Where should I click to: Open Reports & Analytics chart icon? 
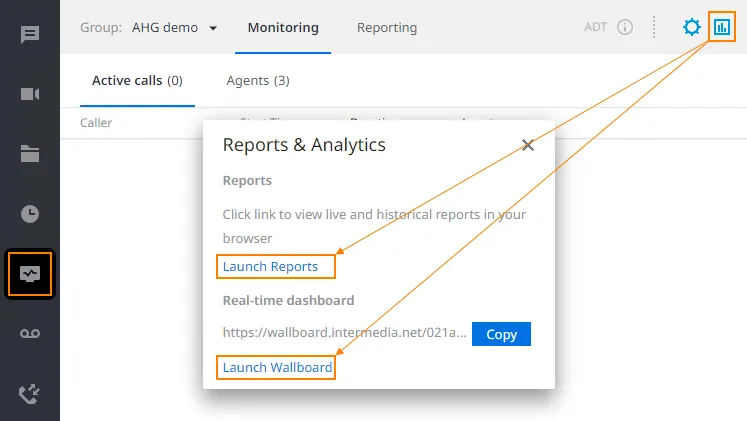[x=722, y=27]
